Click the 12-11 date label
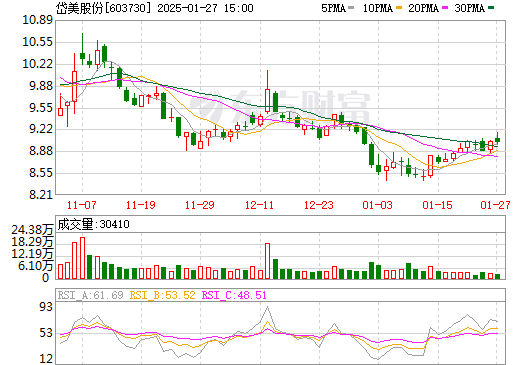Screen dimensions: 520x365 point(259,205)
